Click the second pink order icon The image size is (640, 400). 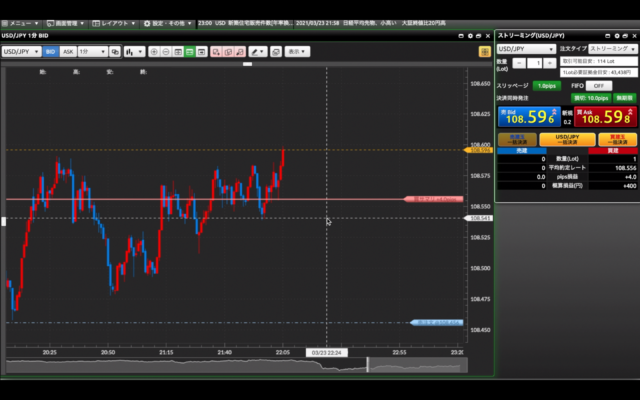pyautogui.click(x=228, y=52)
